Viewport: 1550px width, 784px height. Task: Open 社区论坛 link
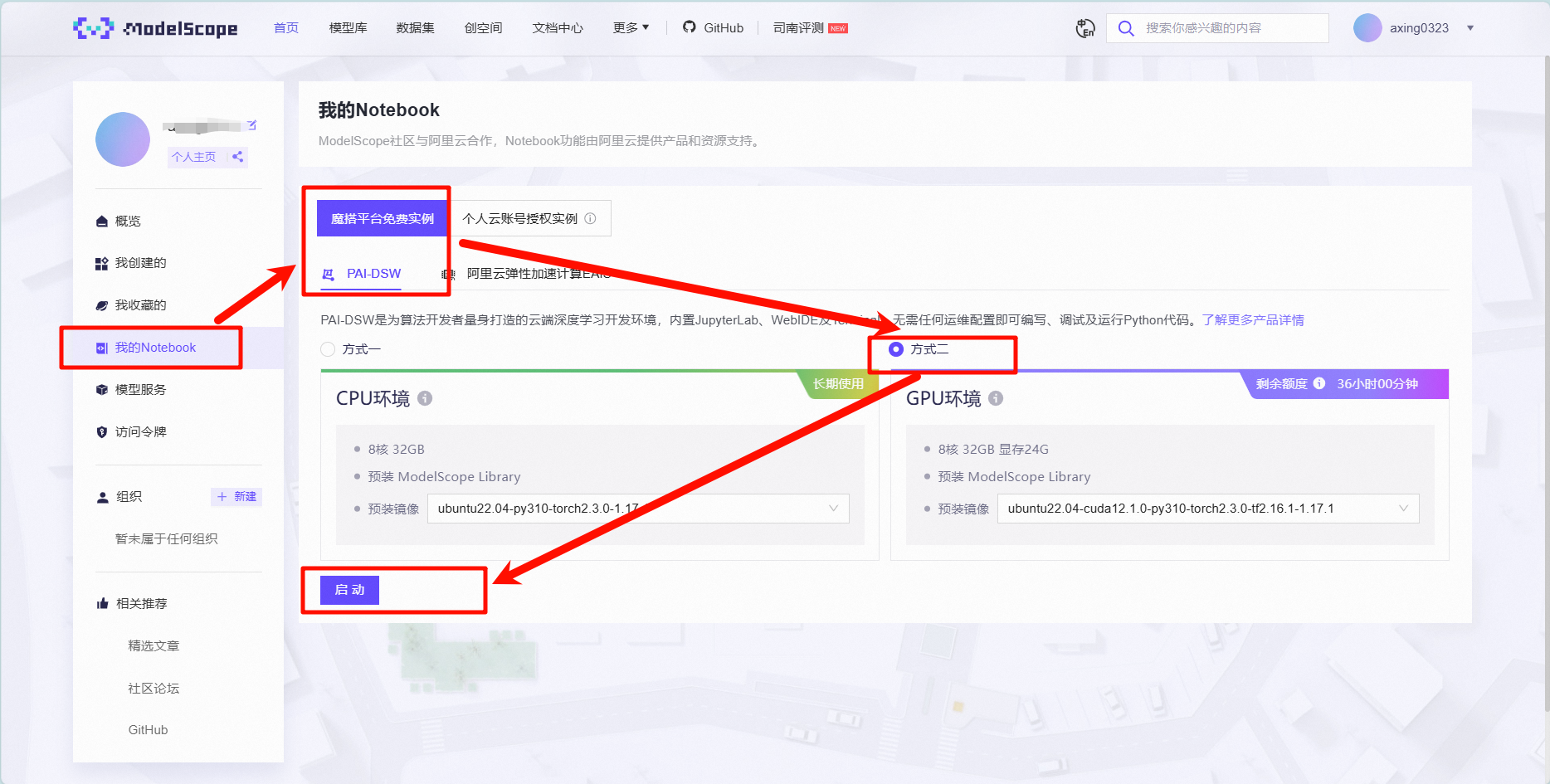154,689
